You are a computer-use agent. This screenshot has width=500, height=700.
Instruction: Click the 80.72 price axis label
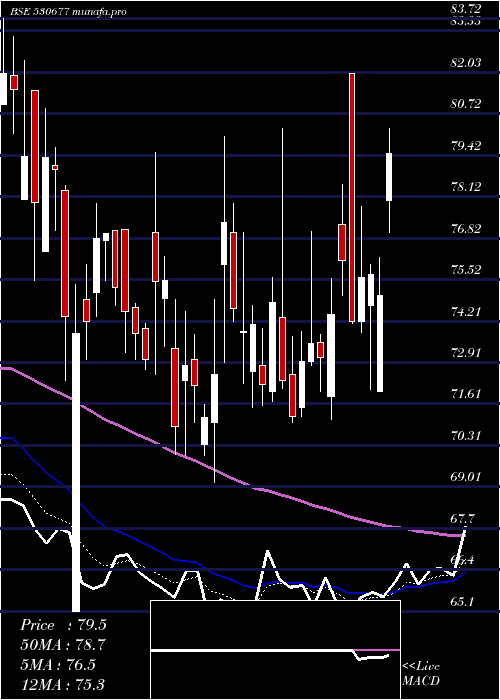click(466, 104)
